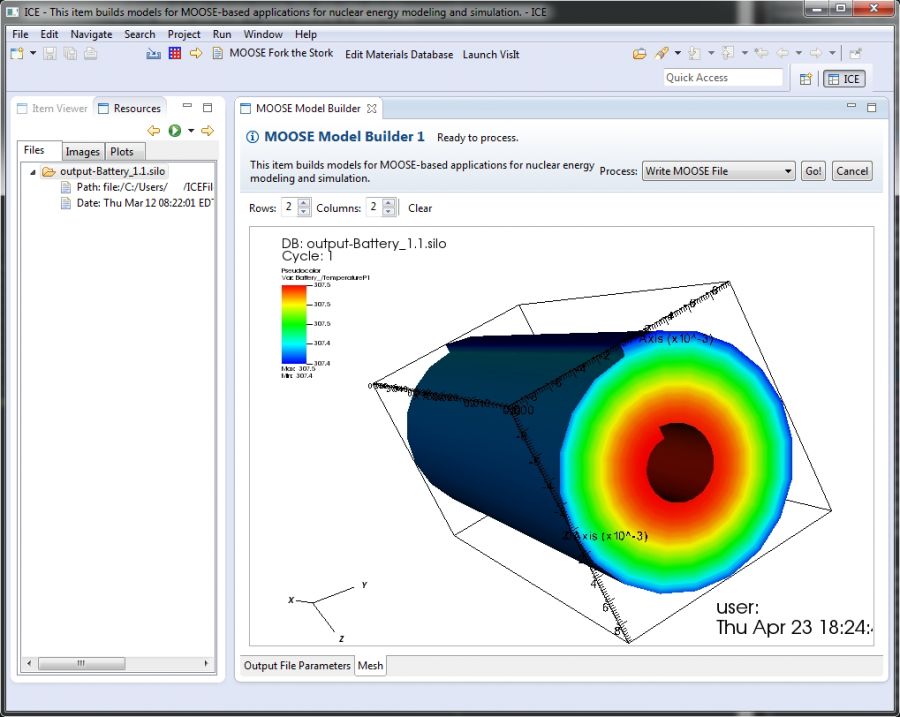Toggle the ICE perspective button
900x717 pixels.
(x=845, y=78)
